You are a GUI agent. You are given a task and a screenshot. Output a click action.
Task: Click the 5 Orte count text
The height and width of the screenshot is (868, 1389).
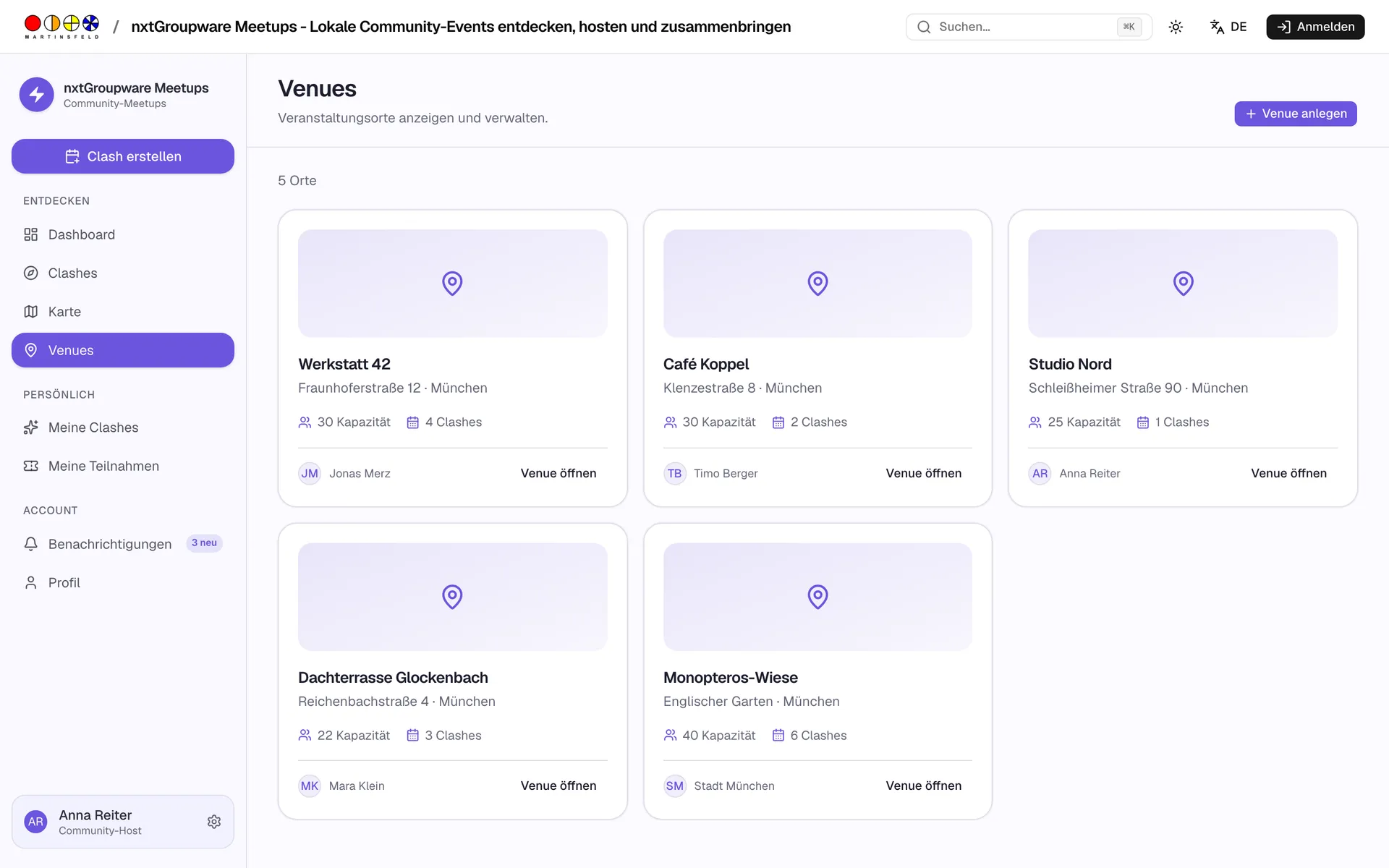[297, 181]
